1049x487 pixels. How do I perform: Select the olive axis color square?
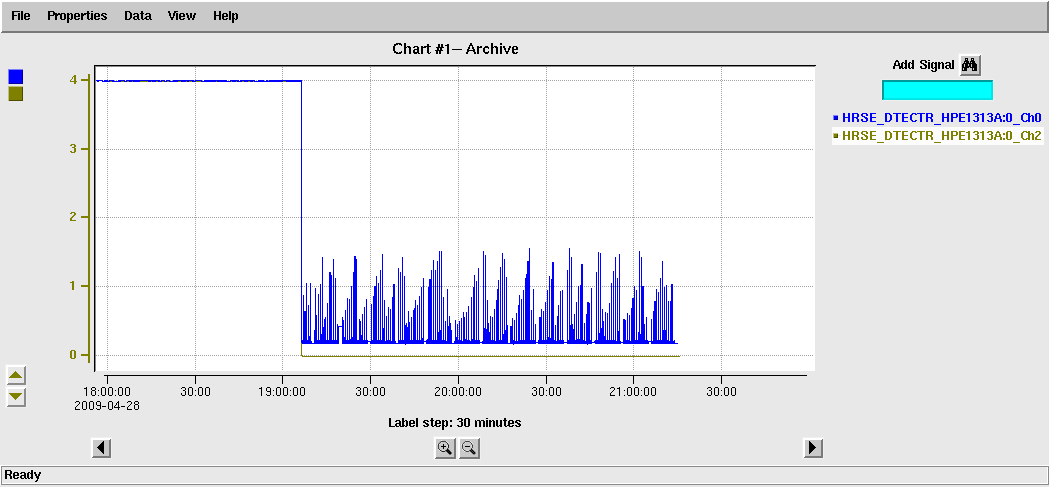pyautogui.click(x=15, y=94)
